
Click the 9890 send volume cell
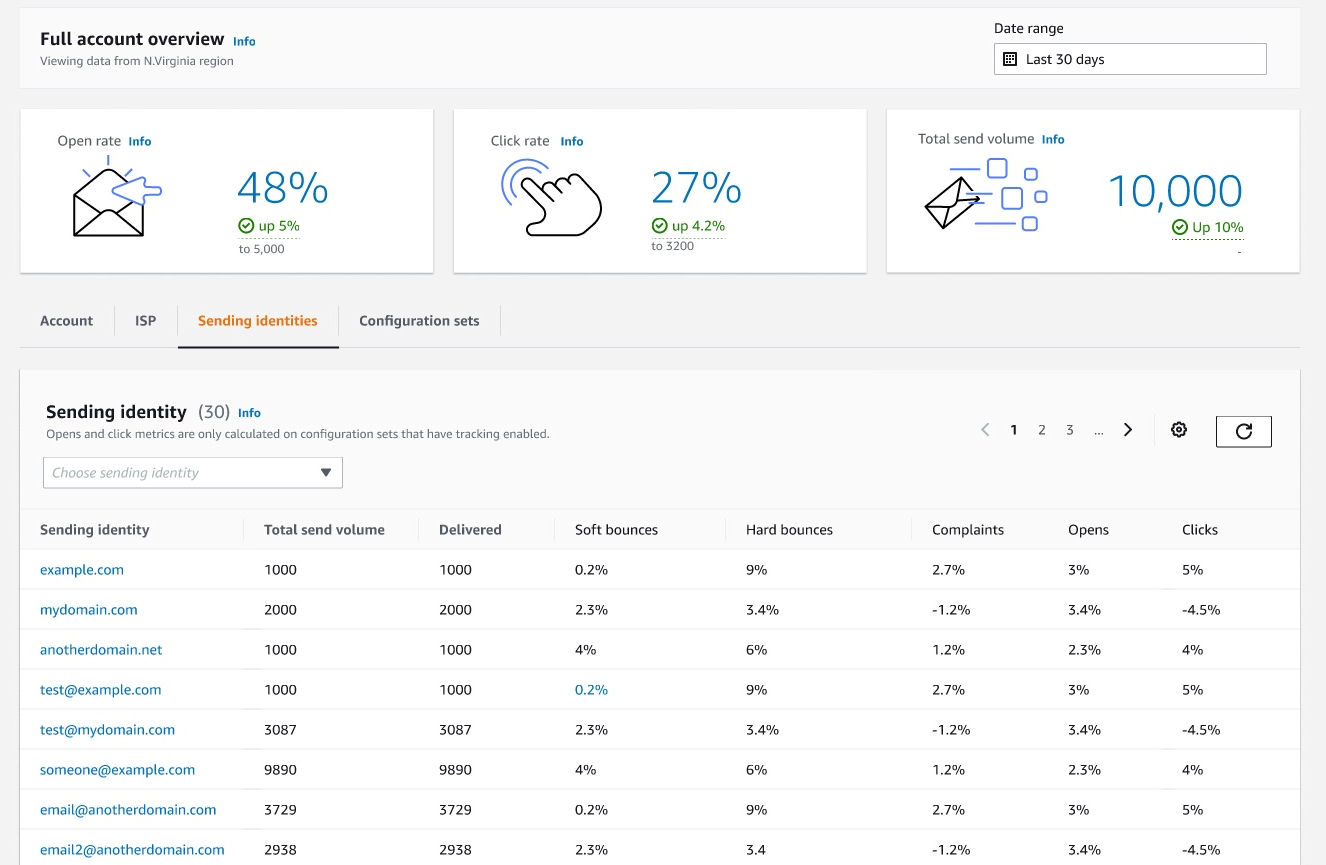(x=280, y=770)
